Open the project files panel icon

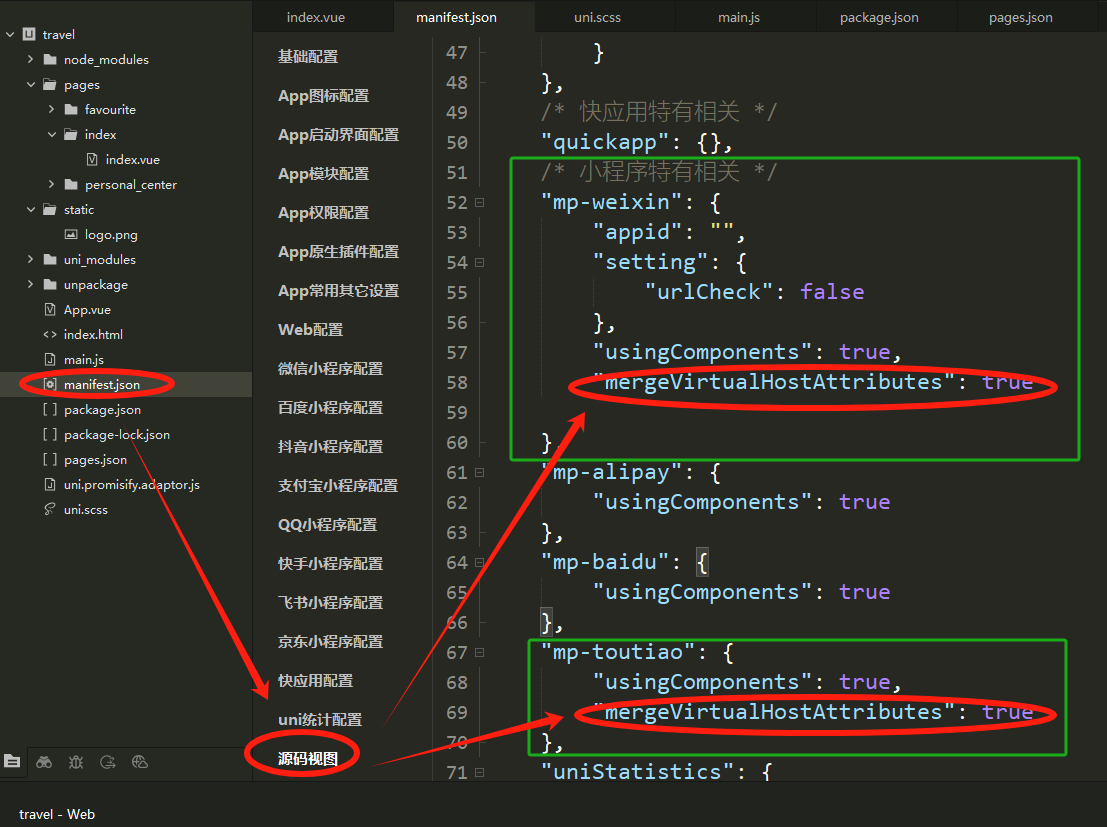(12, 762)
